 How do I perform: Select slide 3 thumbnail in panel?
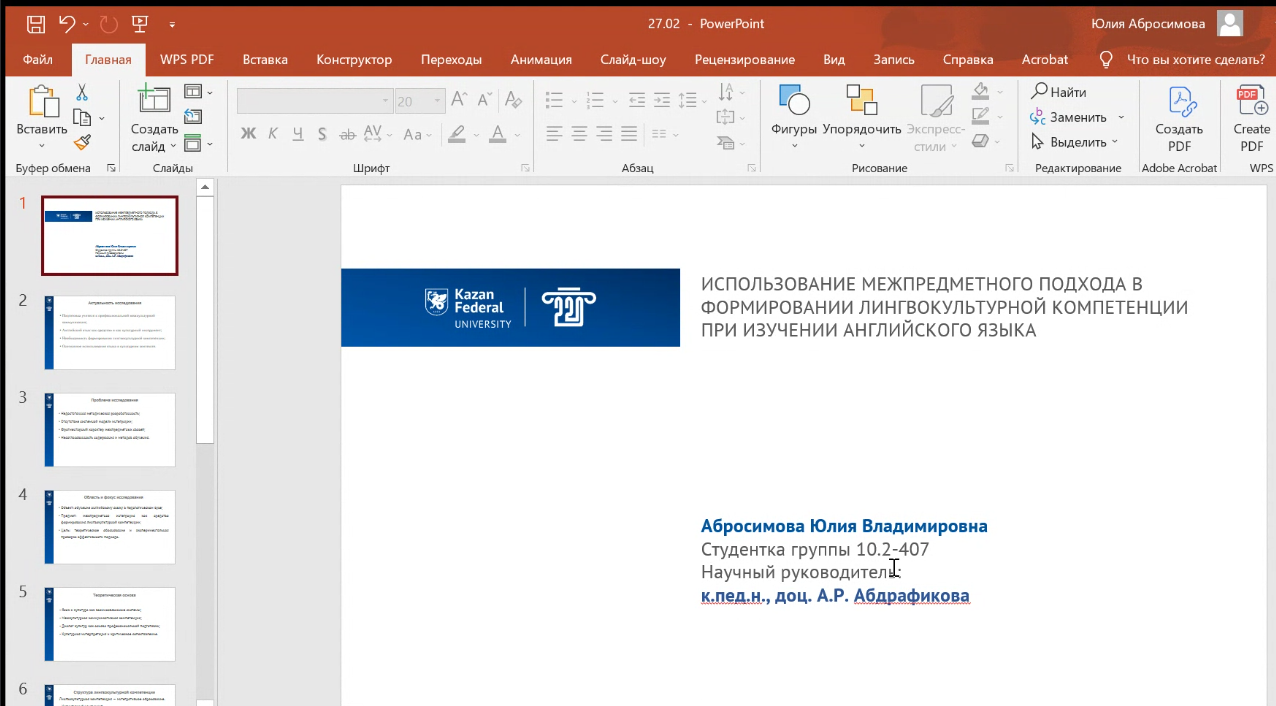[109, 429]
